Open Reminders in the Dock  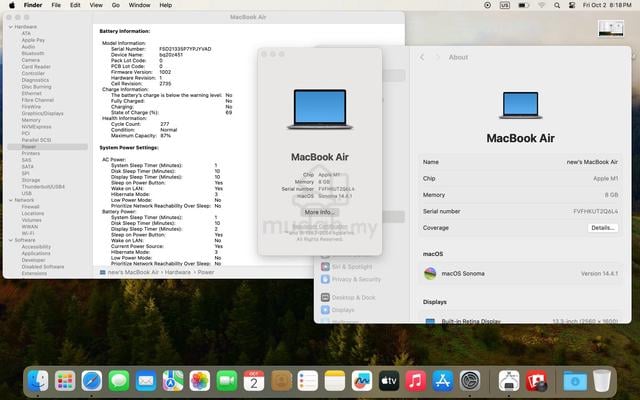[308, 381]
